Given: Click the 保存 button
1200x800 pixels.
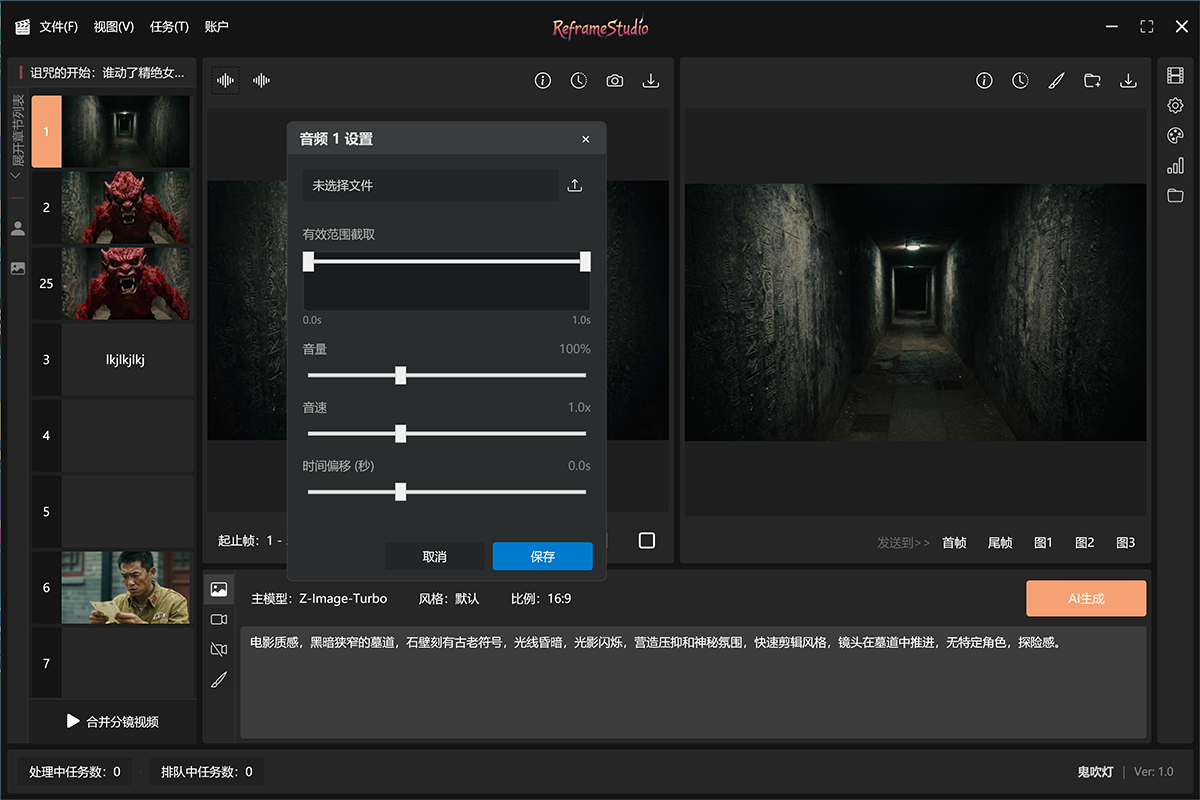Looking at the screenshot, I should 542,557.
